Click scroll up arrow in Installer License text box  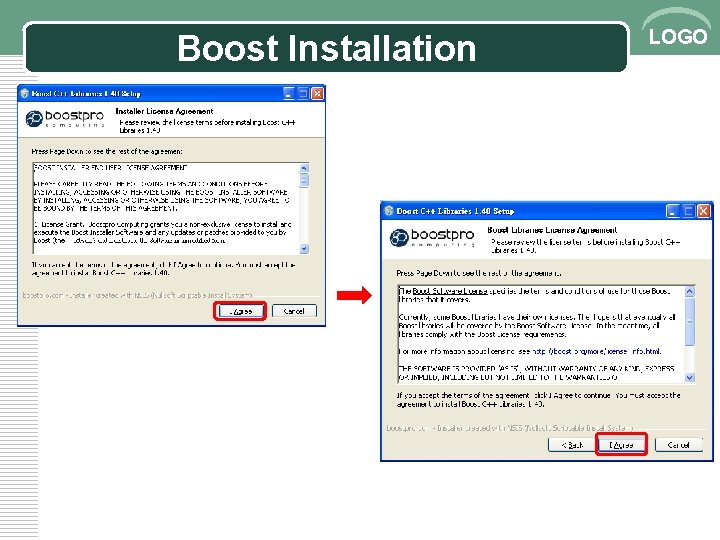(x=304, y=168)
